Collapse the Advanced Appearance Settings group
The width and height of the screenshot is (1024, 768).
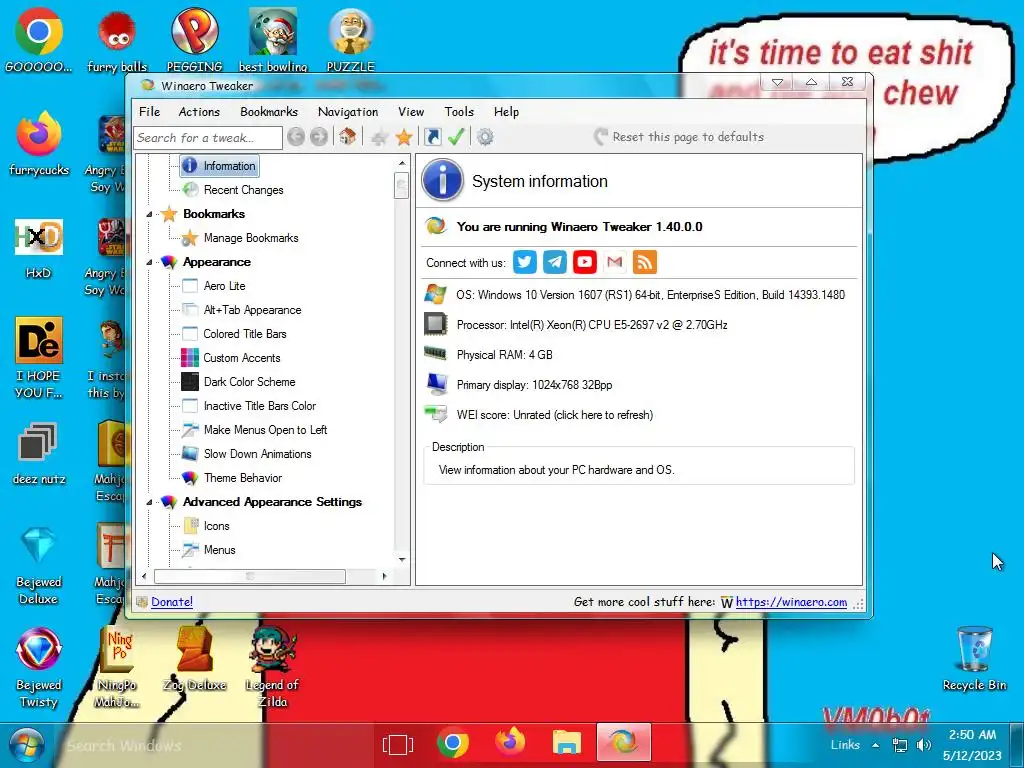click(149, 502)
